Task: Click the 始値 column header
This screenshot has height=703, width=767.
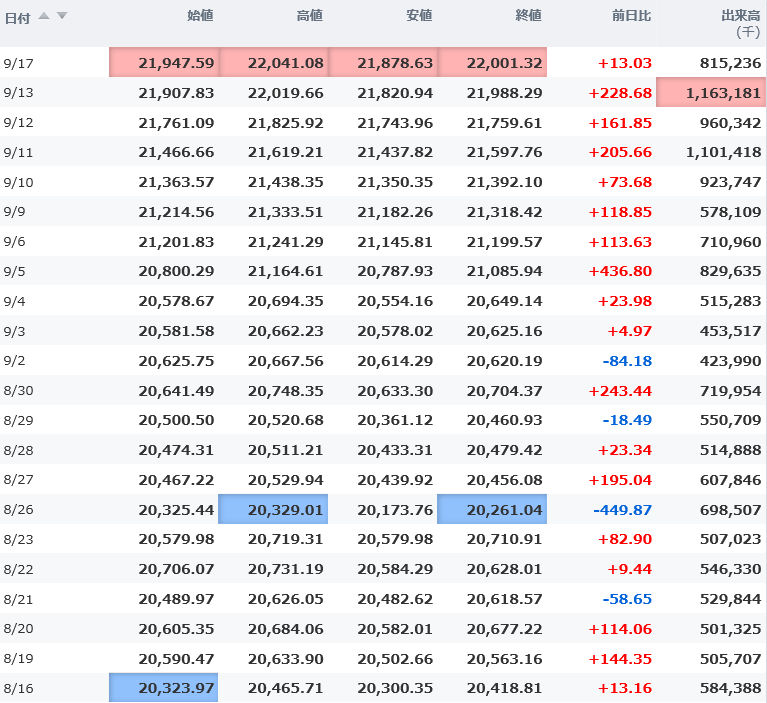Action: click(200, 16)
